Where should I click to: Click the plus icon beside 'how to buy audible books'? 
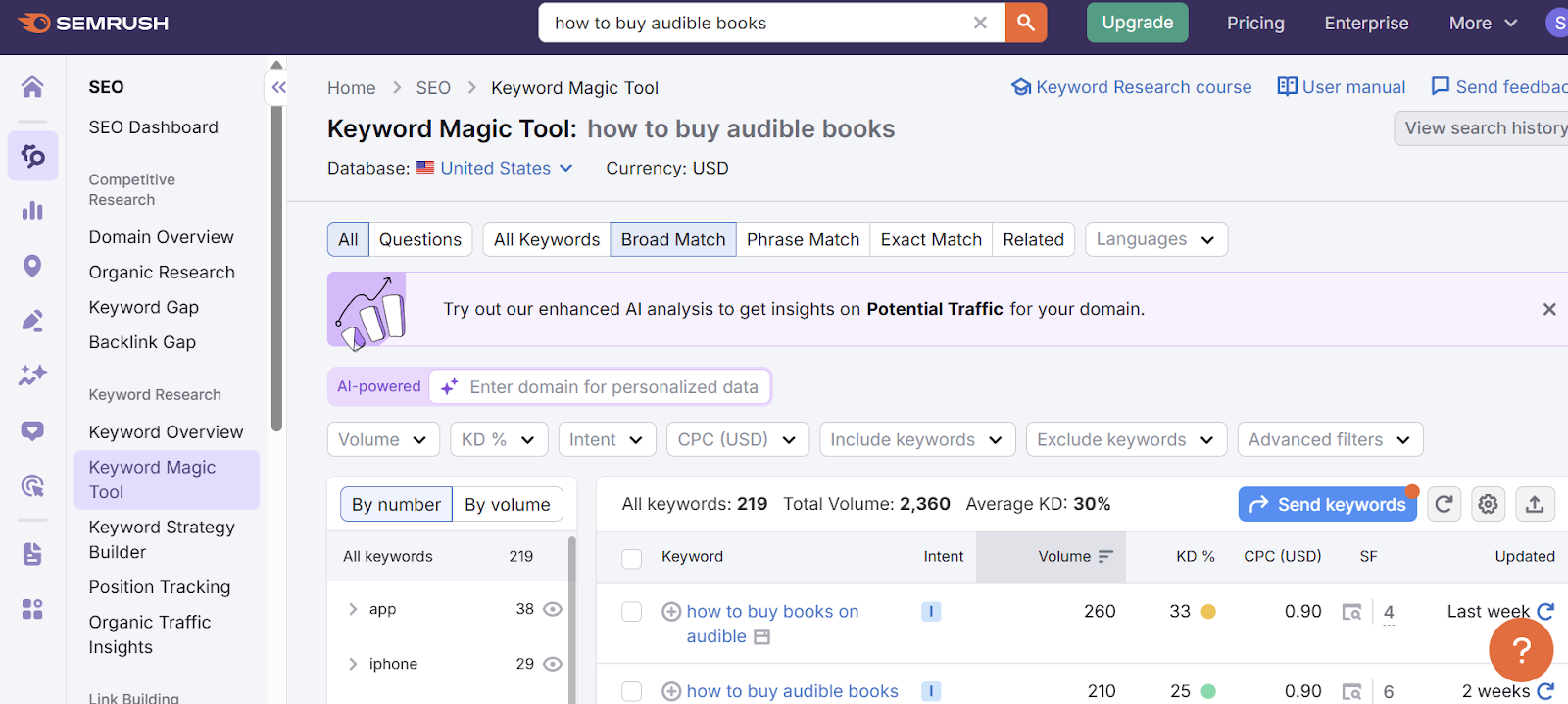[671, 692]
